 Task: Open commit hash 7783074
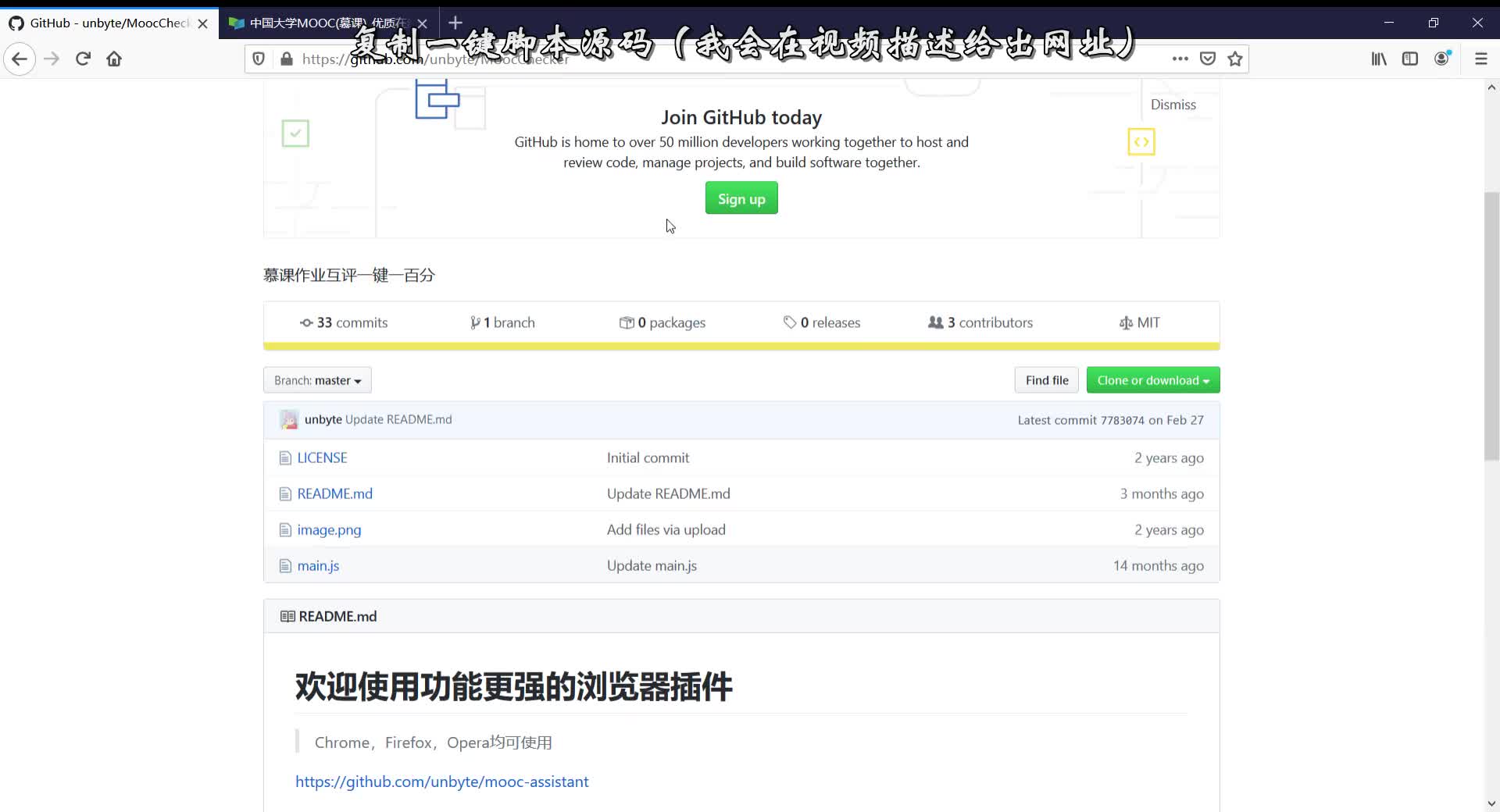coord(1122,420)
